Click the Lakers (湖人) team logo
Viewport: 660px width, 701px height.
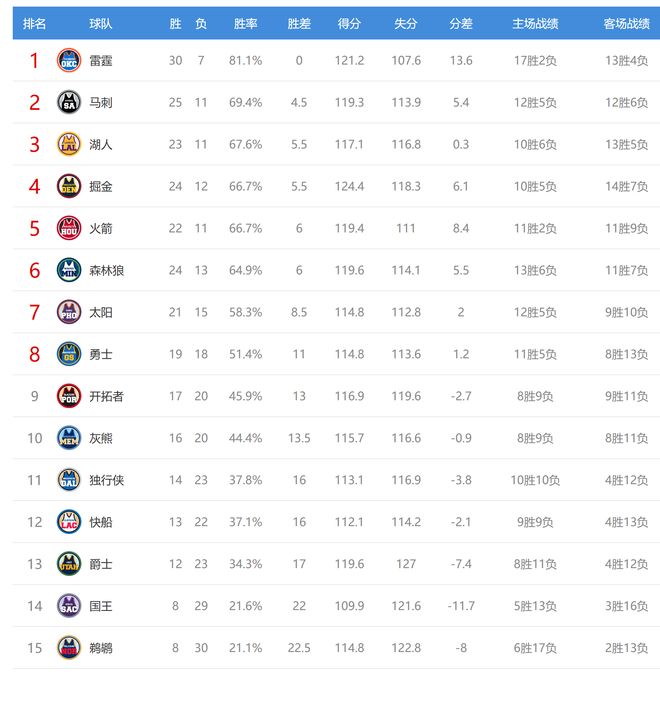point(68,144)
